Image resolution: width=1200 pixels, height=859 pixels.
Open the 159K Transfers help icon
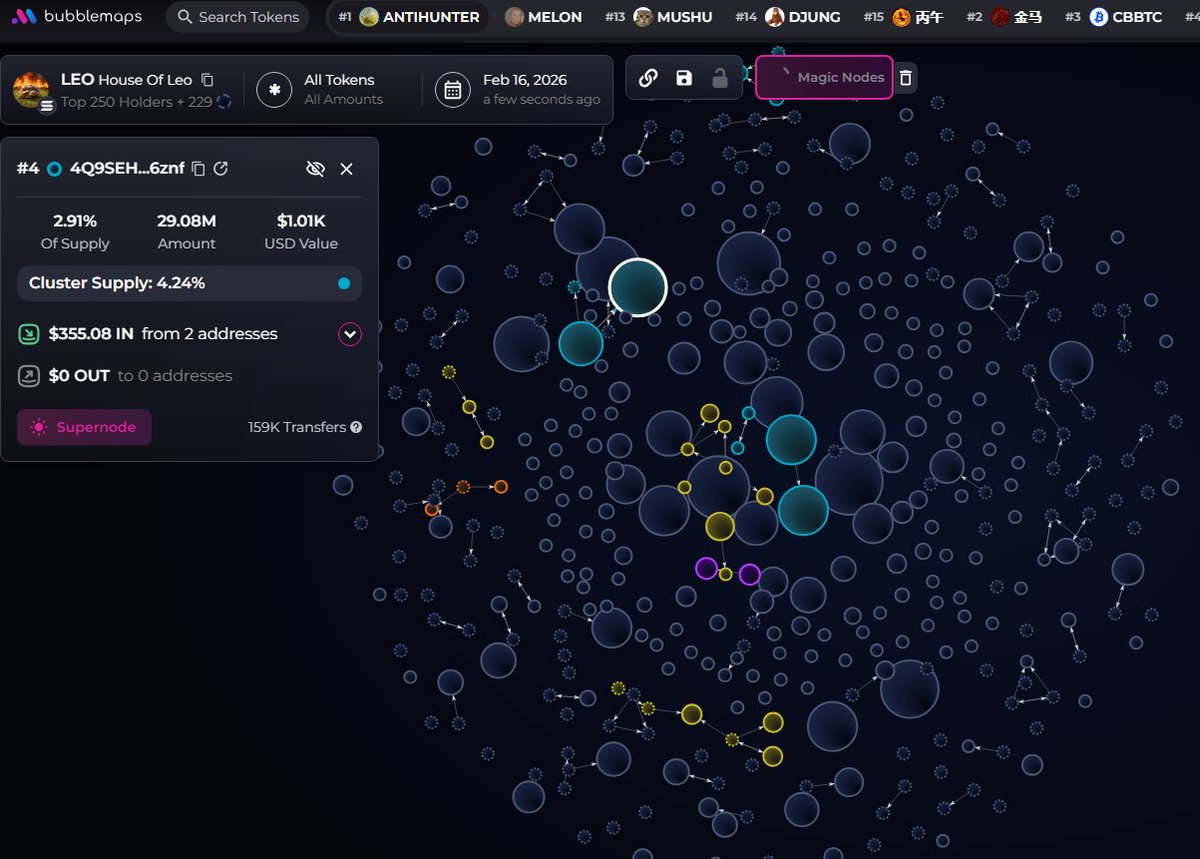[x=356, y=427]
